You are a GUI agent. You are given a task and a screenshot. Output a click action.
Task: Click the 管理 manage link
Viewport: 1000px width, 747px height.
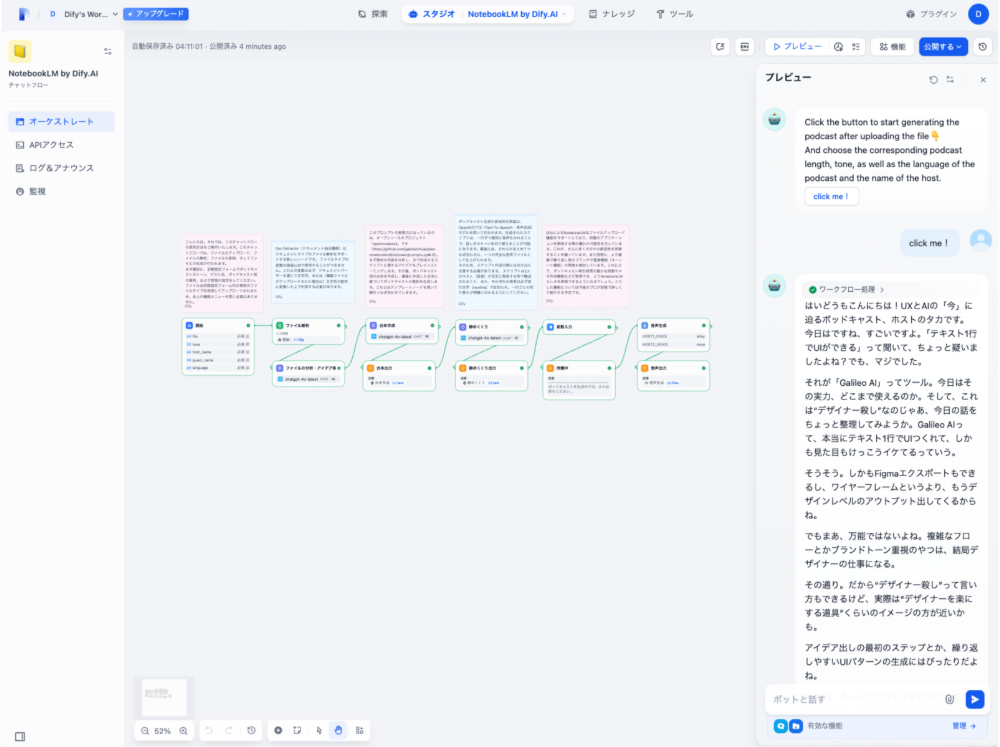(x=963, y=726)
